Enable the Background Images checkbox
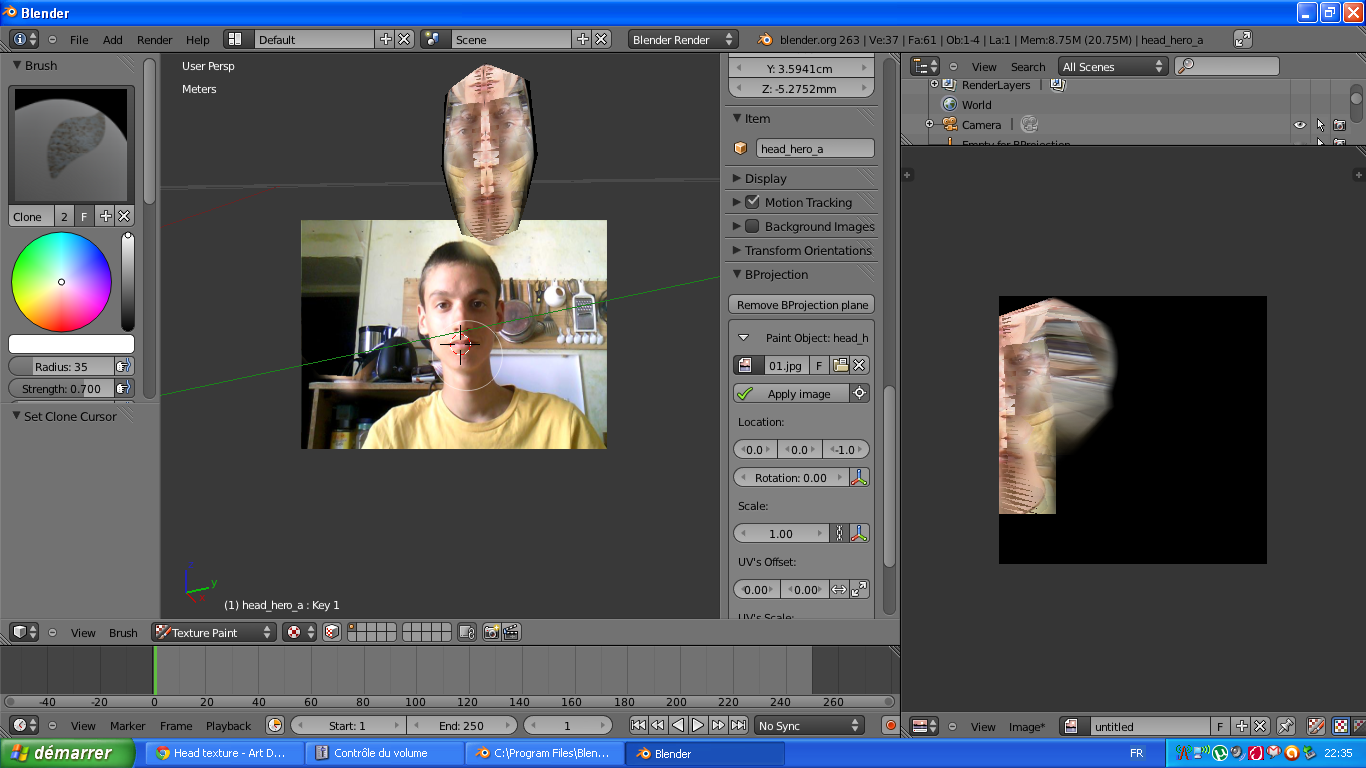This screenshot has height=768, width=1366. (x=753, y=226)
